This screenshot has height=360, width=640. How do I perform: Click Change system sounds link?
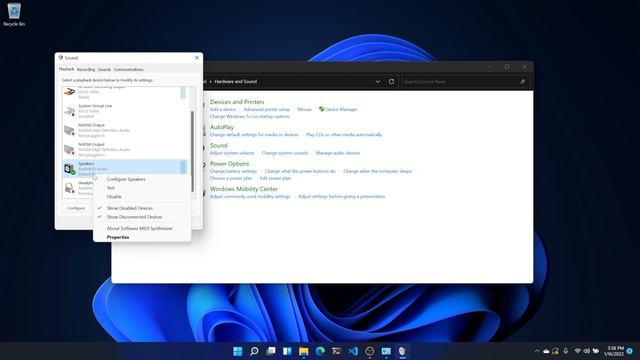[284, 153]
